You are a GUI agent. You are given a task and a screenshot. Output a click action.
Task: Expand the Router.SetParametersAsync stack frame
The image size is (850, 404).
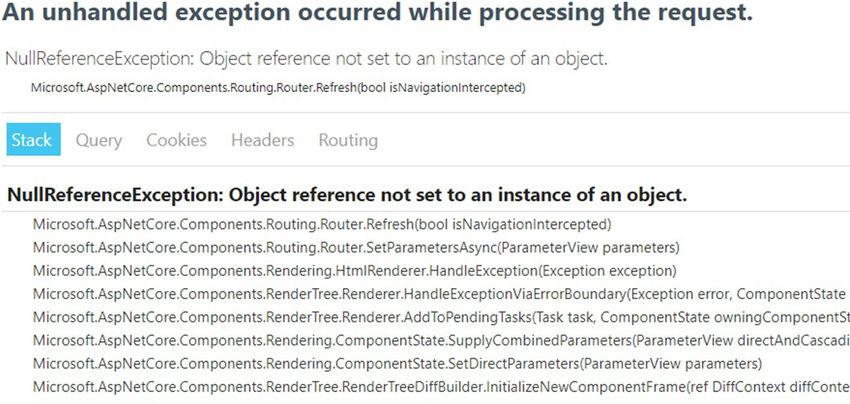pos(356,248)
